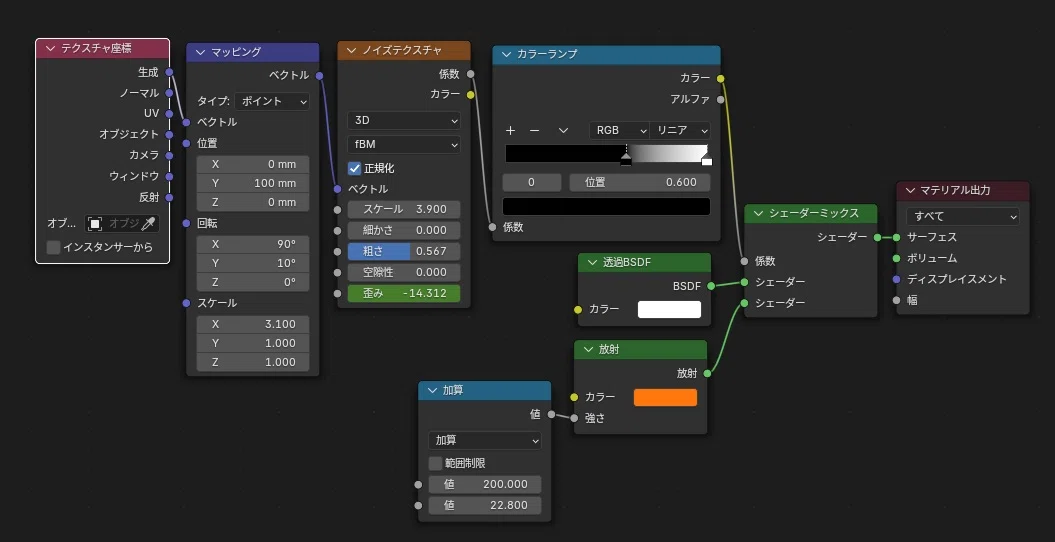Viewport: 1055px width, 542px height.
Task: Click the orange color swatch in 放射 node
Action: [x=665, y=397]
